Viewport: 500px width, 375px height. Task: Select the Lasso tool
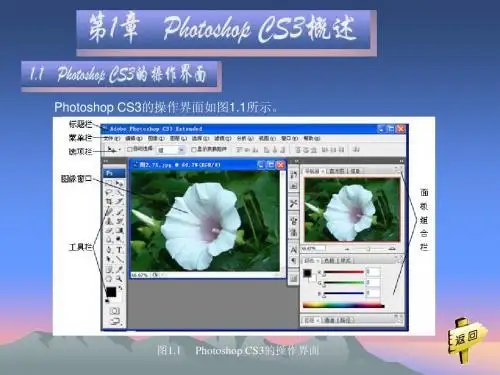click(109, 192)
